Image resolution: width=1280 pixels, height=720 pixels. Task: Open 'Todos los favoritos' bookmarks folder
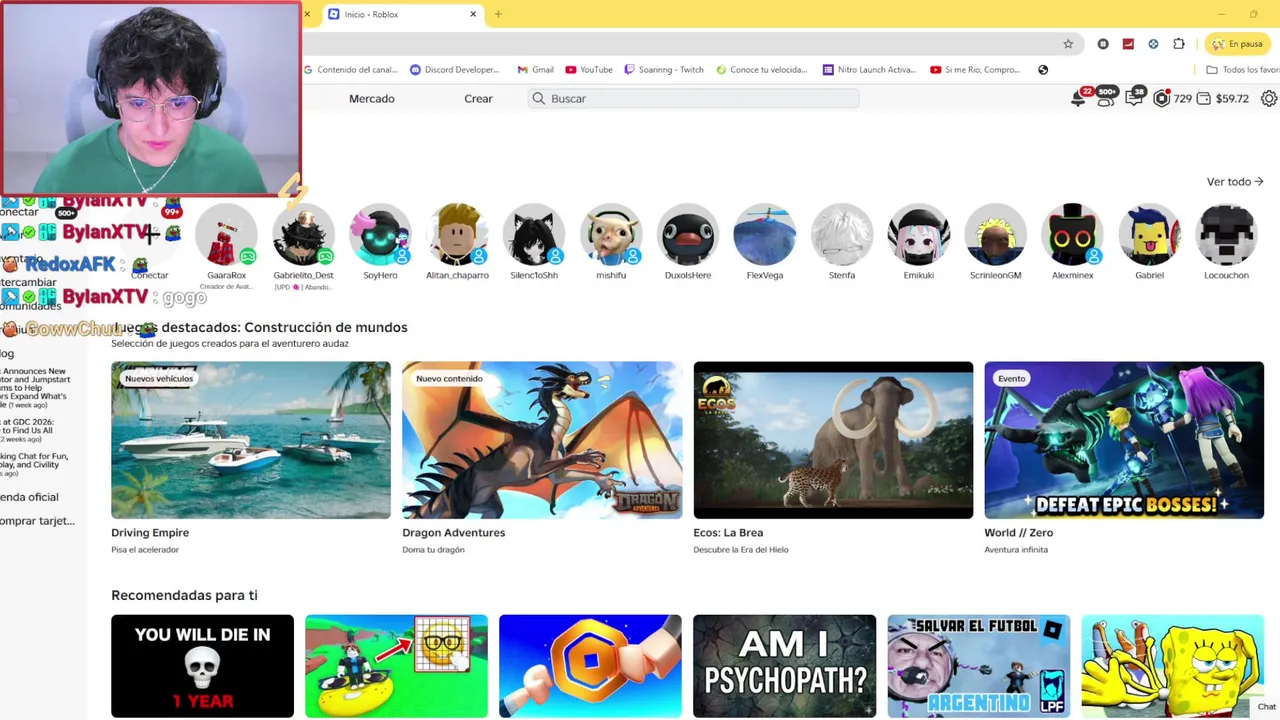(1243, 70)
